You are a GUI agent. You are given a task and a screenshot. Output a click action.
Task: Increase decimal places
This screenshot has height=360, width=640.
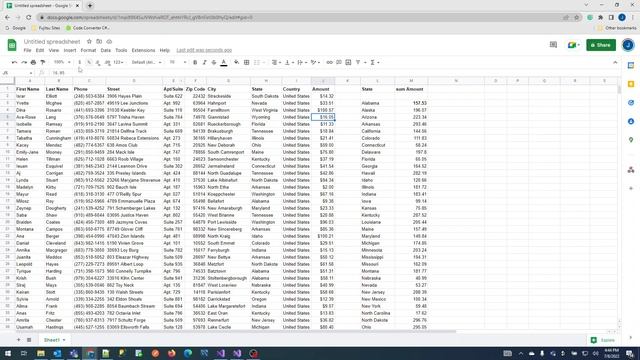click(x=107, y=62)
